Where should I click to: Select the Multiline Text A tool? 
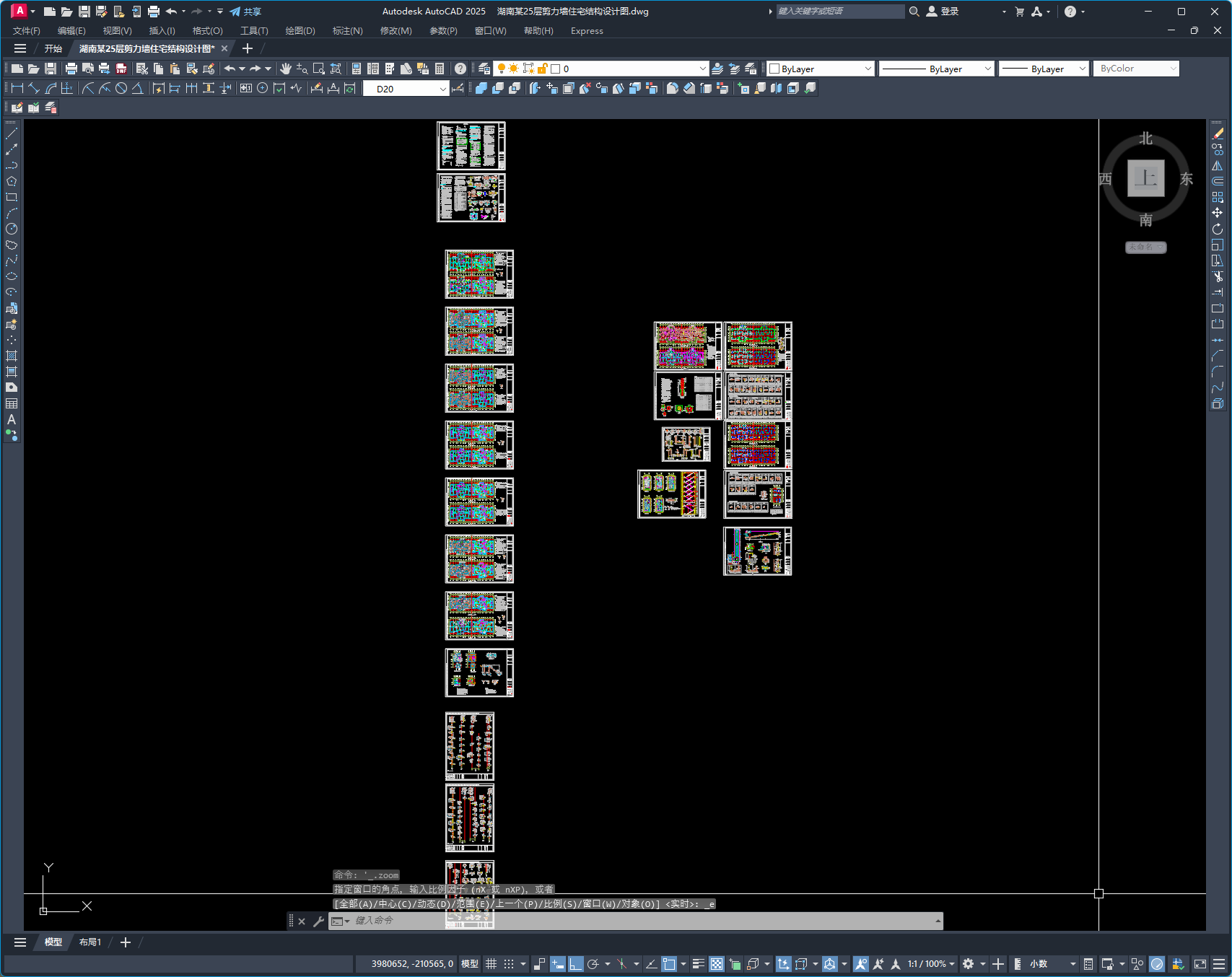coord(12,419)
